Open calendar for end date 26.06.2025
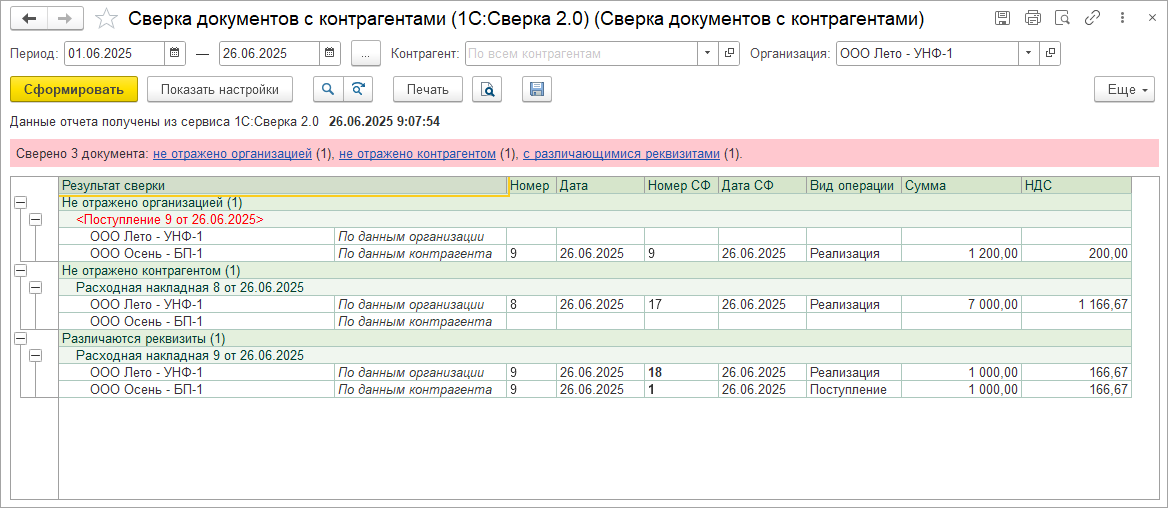The width and height of the screenshot is (1168, 508). pos(330,53)
